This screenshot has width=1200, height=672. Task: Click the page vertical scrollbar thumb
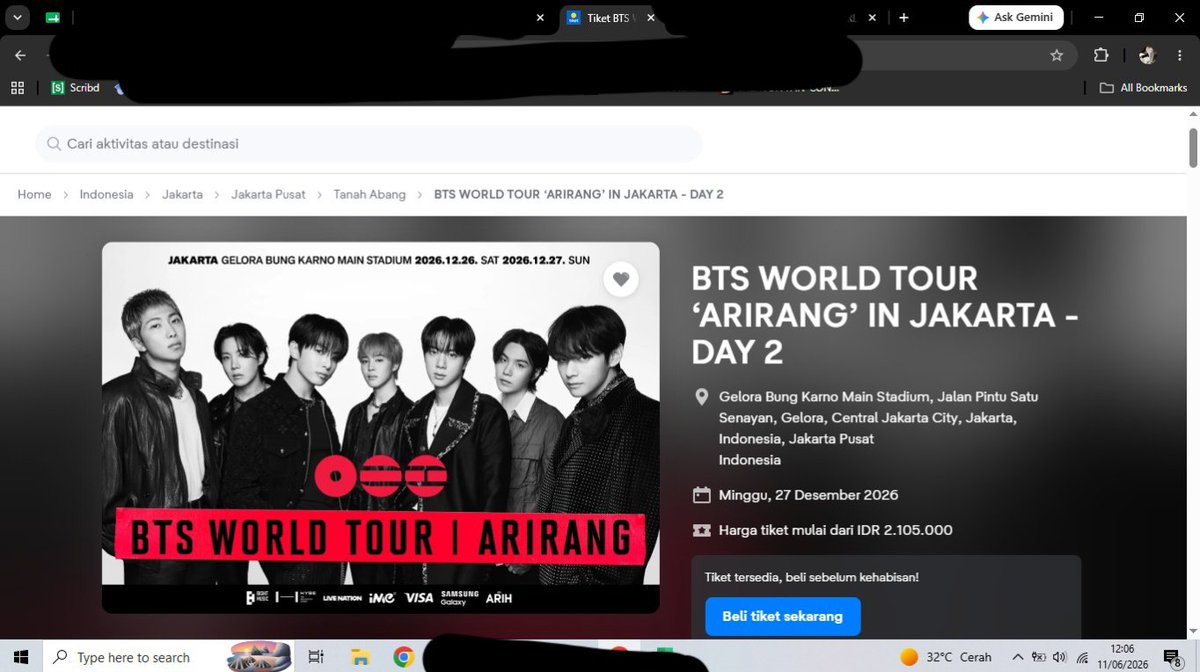[x=1192, y=148]
